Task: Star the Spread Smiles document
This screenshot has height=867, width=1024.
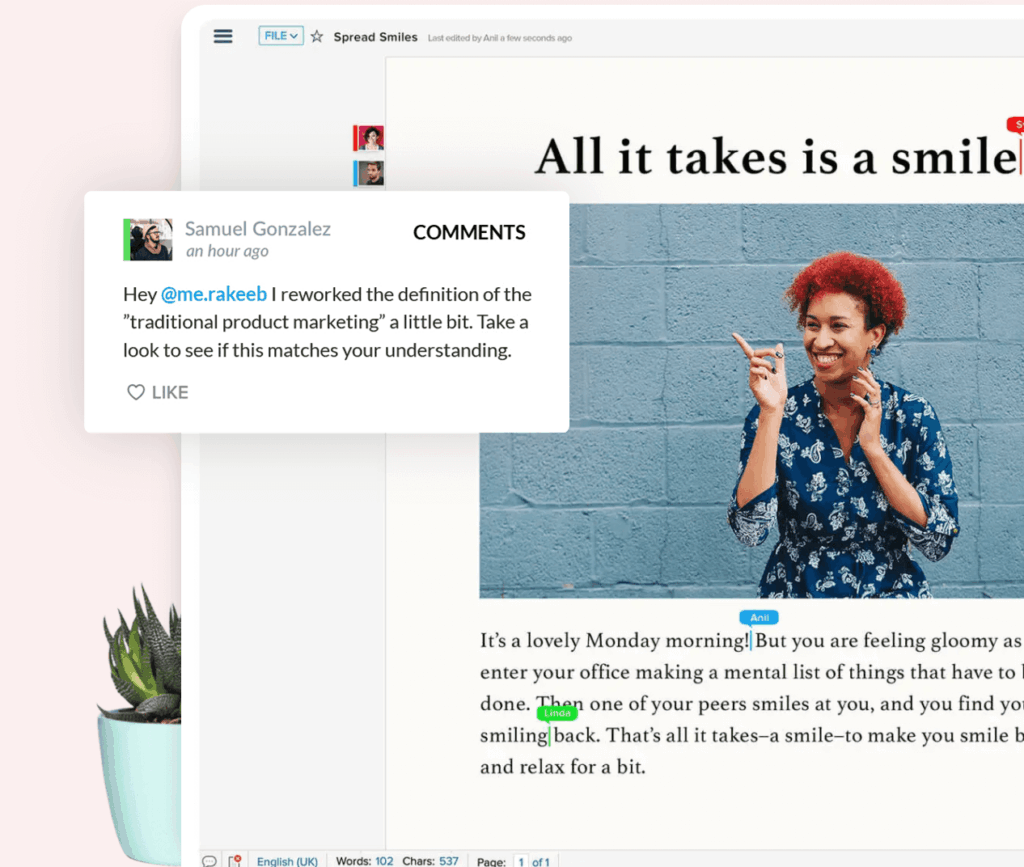Action: tap(317, 37)
